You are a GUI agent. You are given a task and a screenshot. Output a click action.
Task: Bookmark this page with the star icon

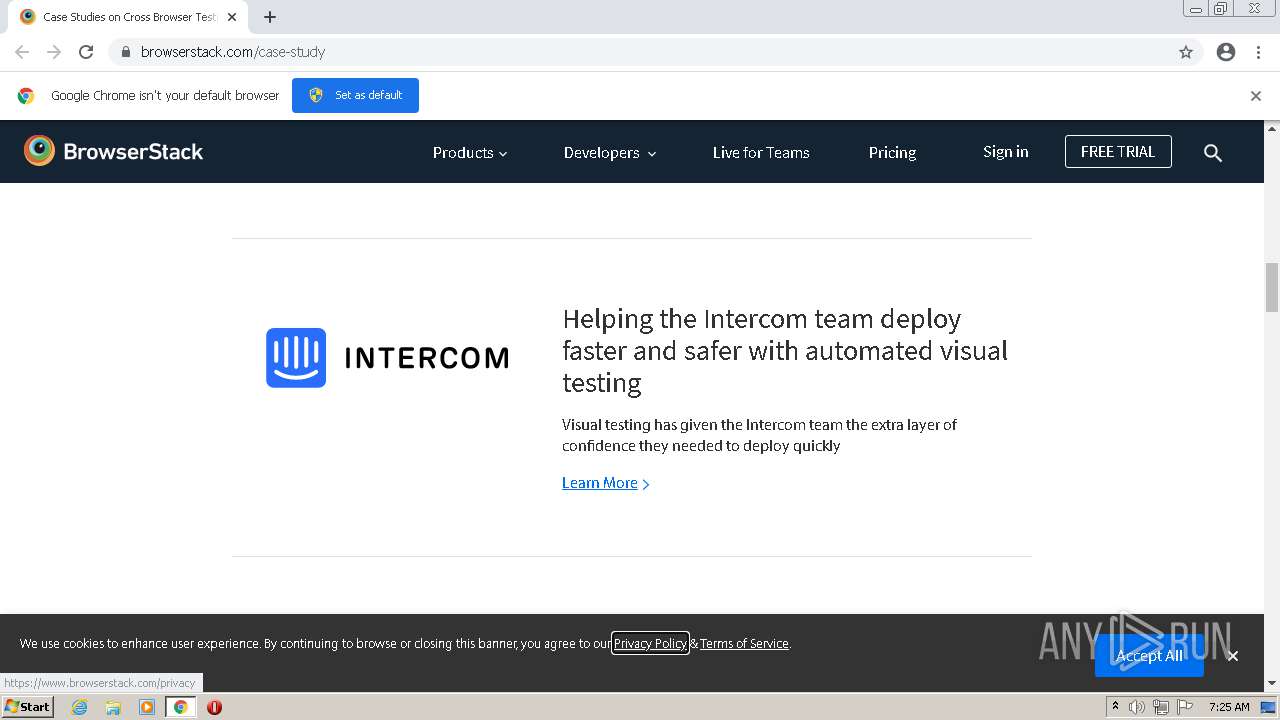tap(1186, 52)
